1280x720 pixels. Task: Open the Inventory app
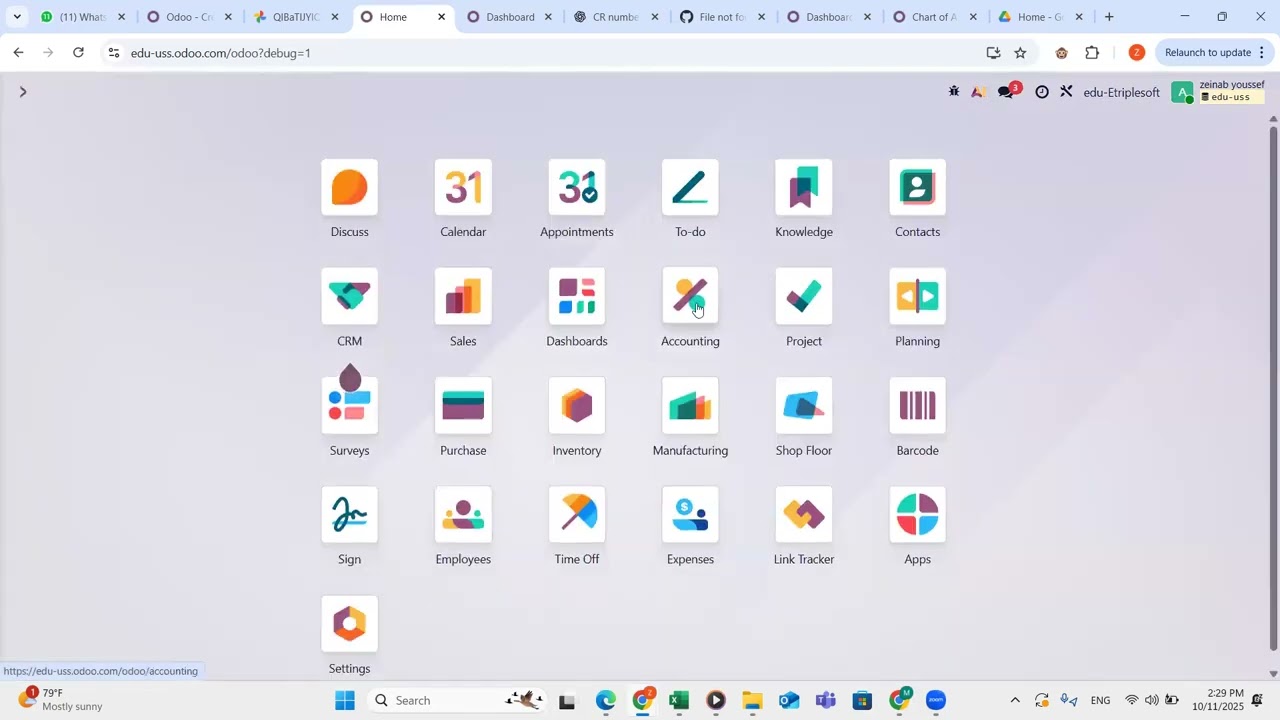(577, 406)
